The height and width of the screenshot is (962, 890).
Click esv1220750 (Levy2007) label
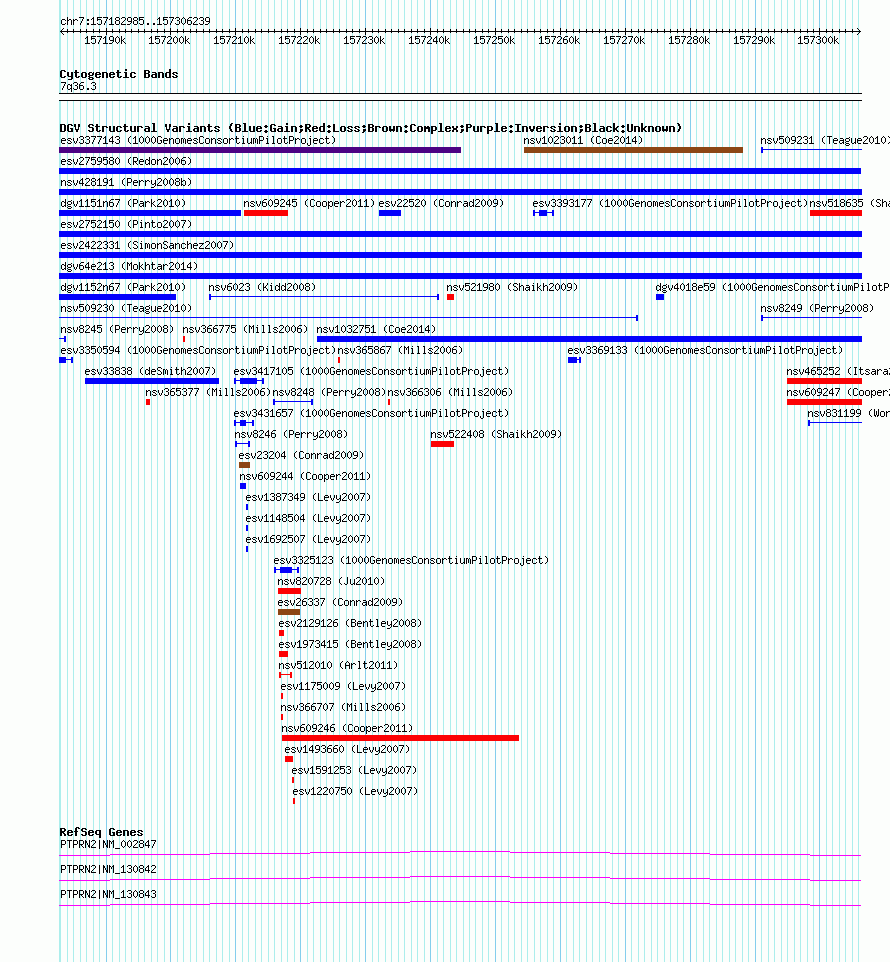[355, 791]
